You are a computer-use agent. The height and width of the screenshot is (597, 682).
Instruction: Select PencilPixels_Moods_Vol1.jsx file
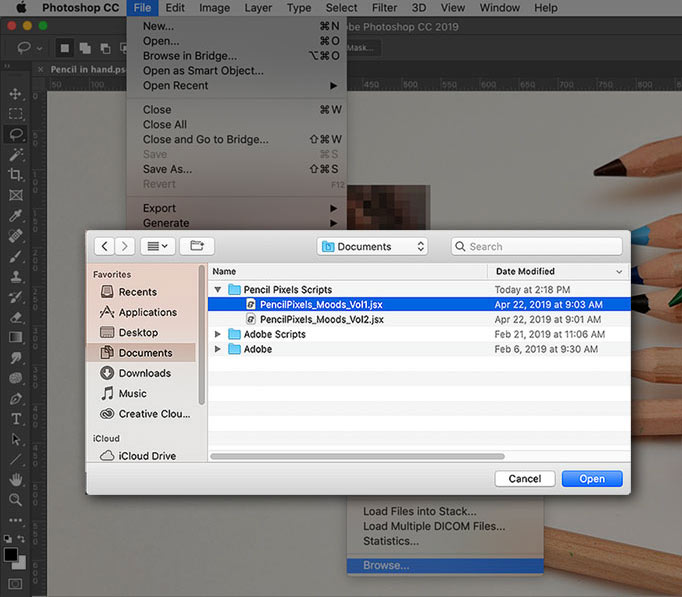tap(419, 304)
